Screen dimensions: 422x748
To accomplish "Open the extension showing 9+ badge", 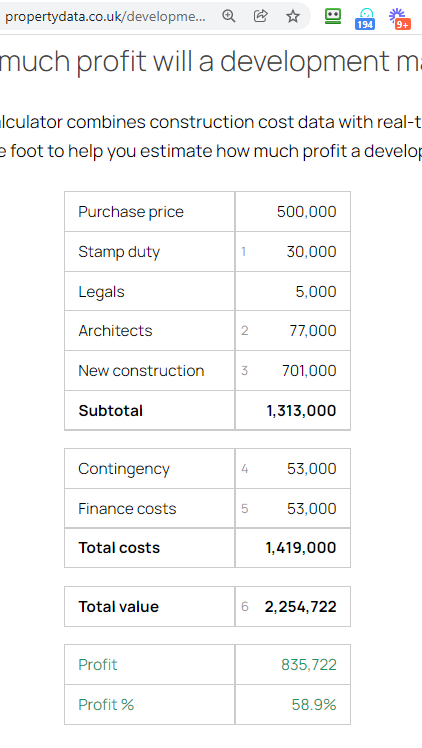I will point(400,19).
